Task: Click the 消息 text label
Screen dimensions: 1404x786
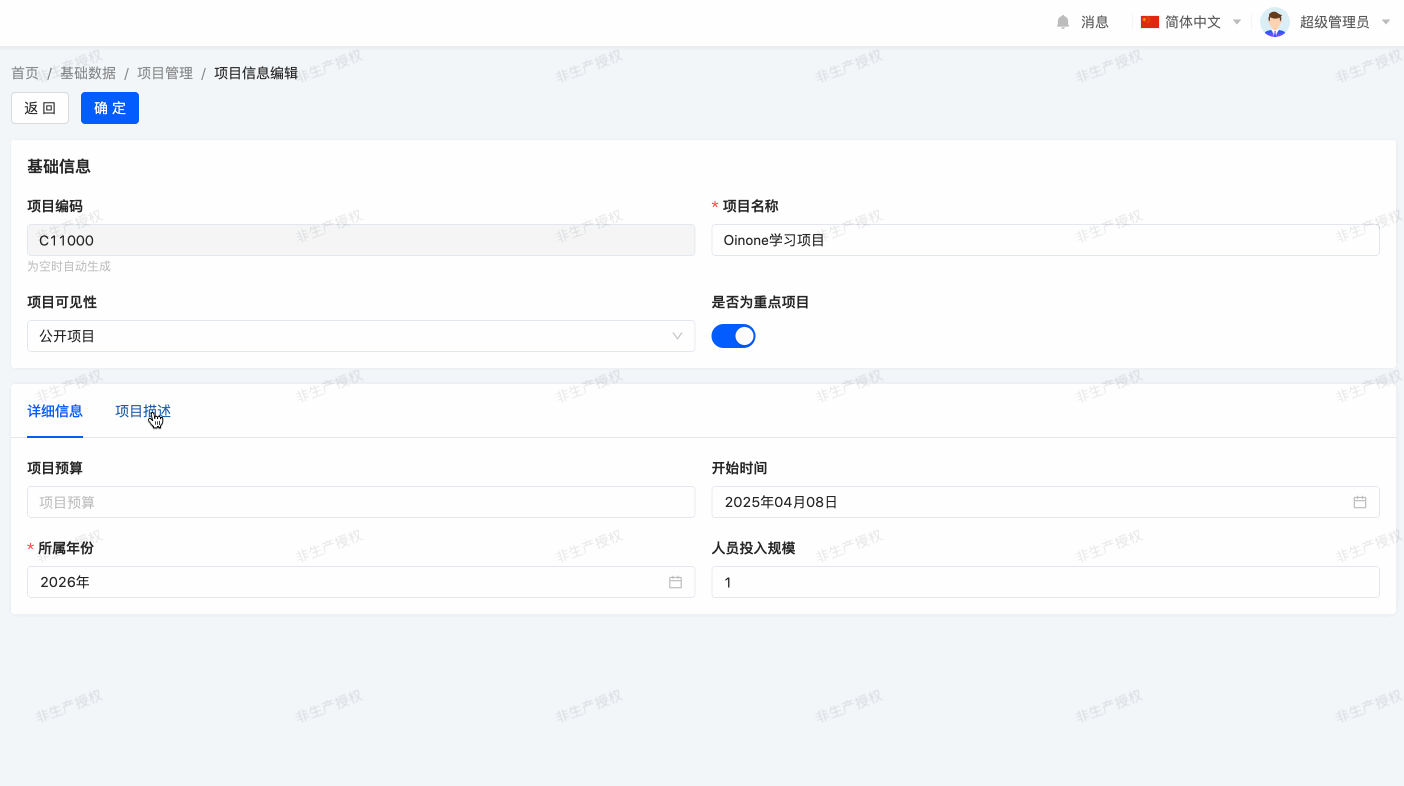Action: [x=1095, y=22]
